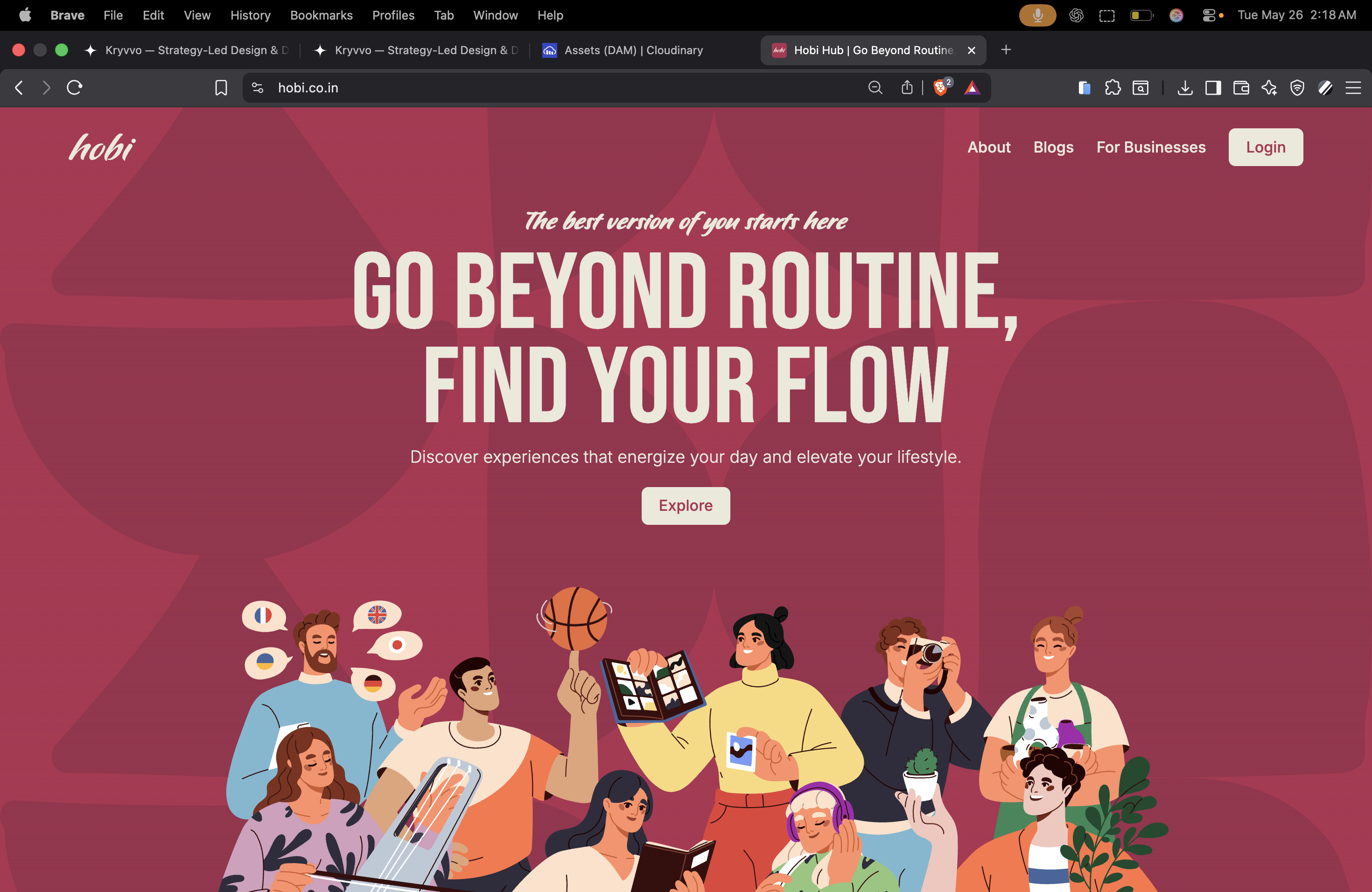The image size is (1372, 892).
Task: Open the Brave Rewards triangle icon
Action: click(x=972, y=88)
